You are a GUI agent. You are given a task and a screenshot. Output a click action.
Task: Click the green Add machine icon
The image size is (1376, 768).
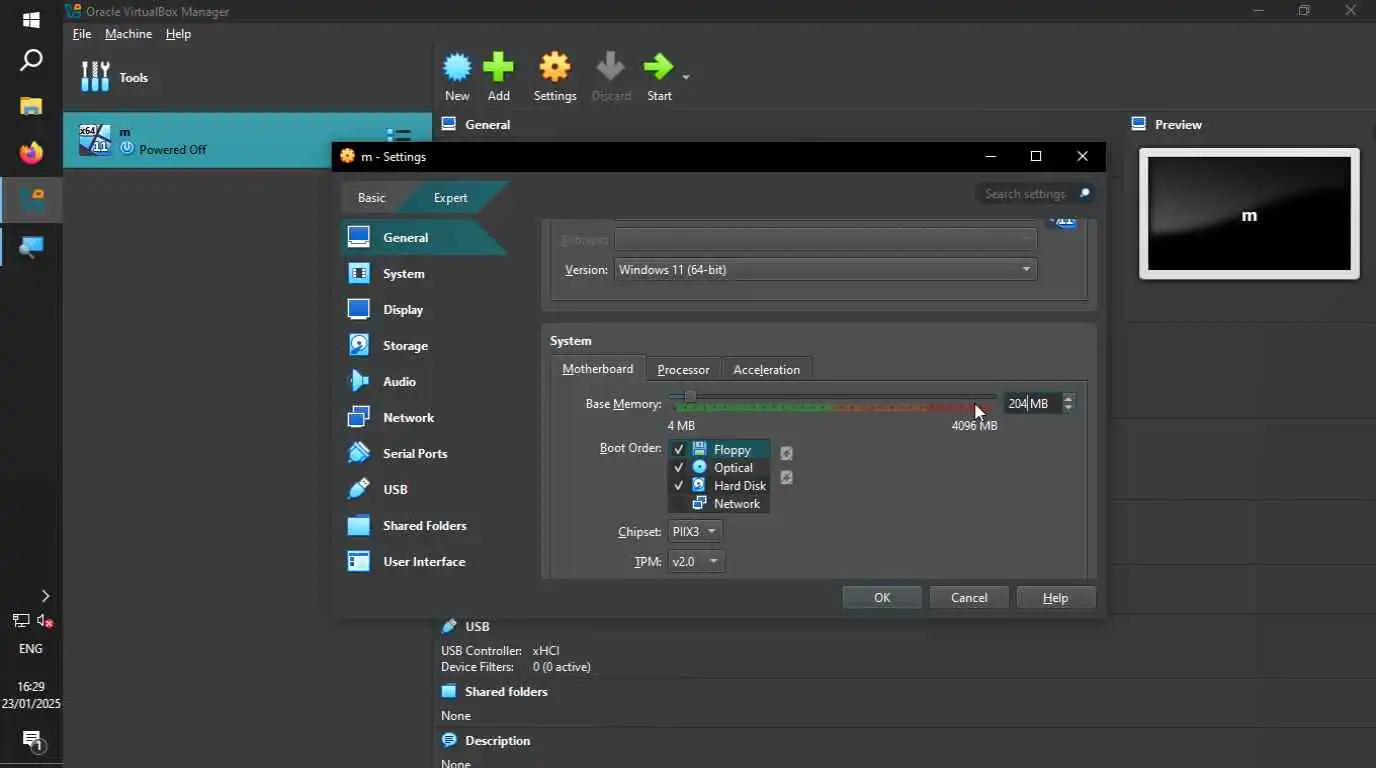(498, 68)
